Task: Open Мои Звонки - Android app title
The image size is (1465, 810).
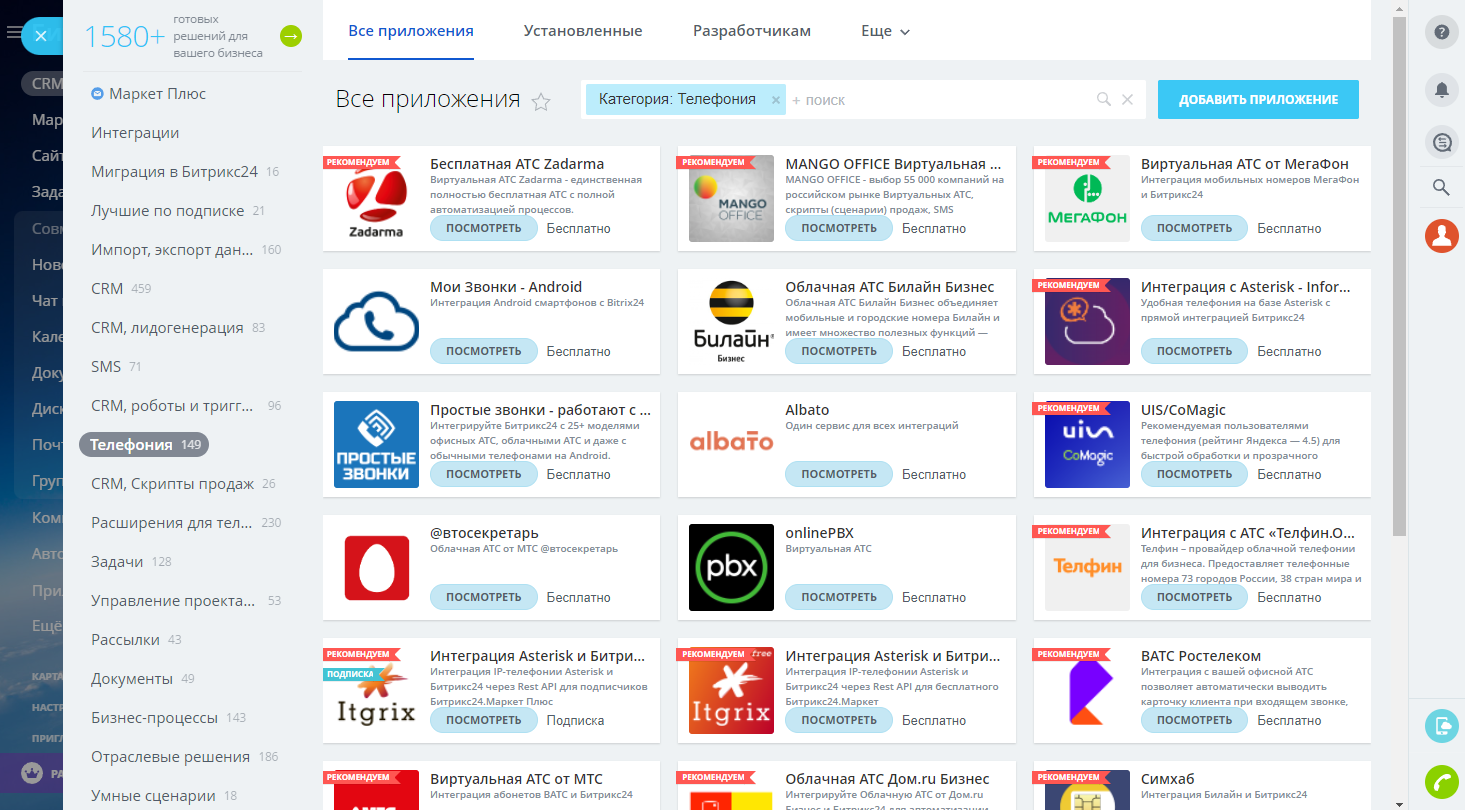Action: click(x=506, y=287)
